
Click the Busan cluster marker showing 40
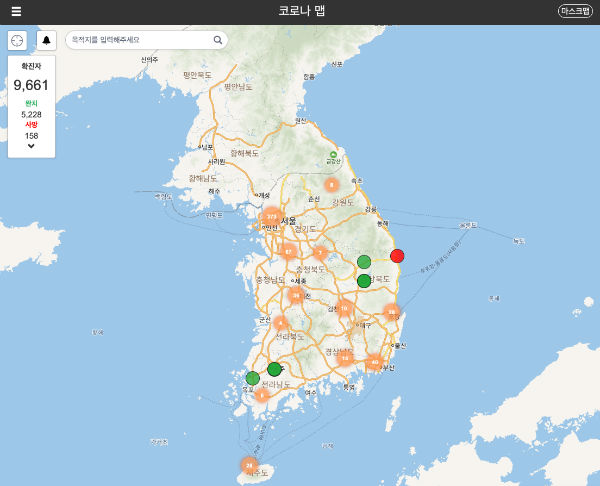pos(375,362)
